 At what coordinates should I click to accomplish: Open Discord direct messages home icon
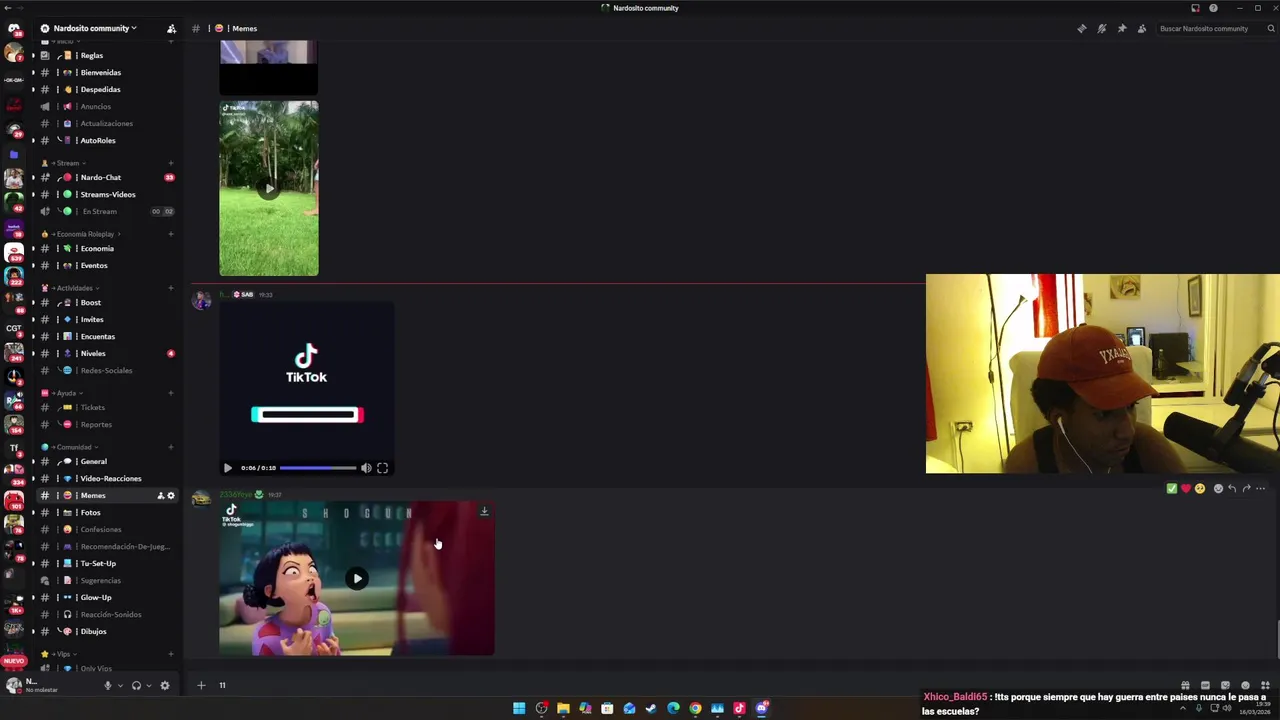pyautogui.click(x=14, y=28)
